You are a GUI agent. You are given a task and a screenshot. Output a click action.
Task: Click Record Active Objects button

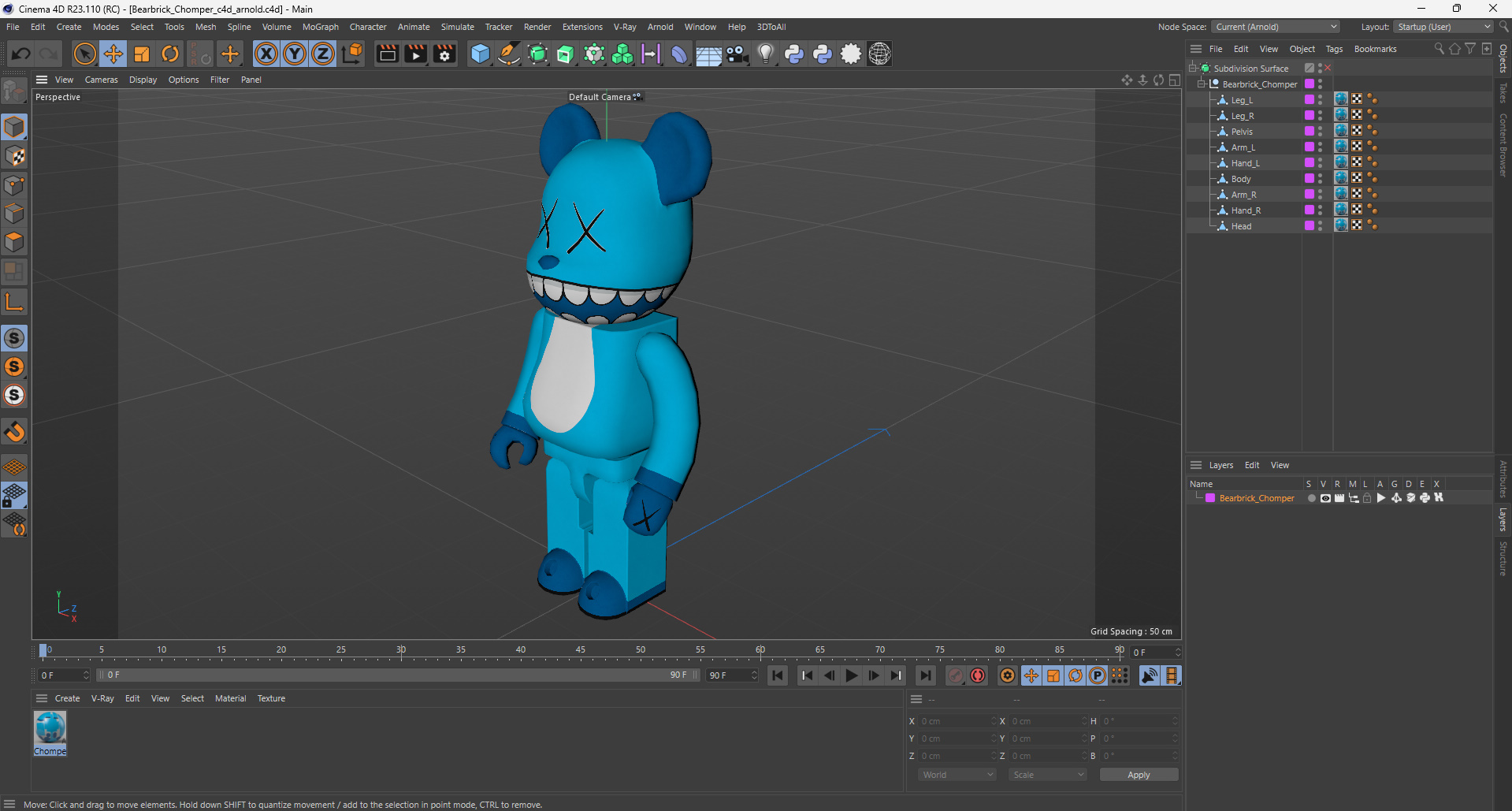click(956, 675)
